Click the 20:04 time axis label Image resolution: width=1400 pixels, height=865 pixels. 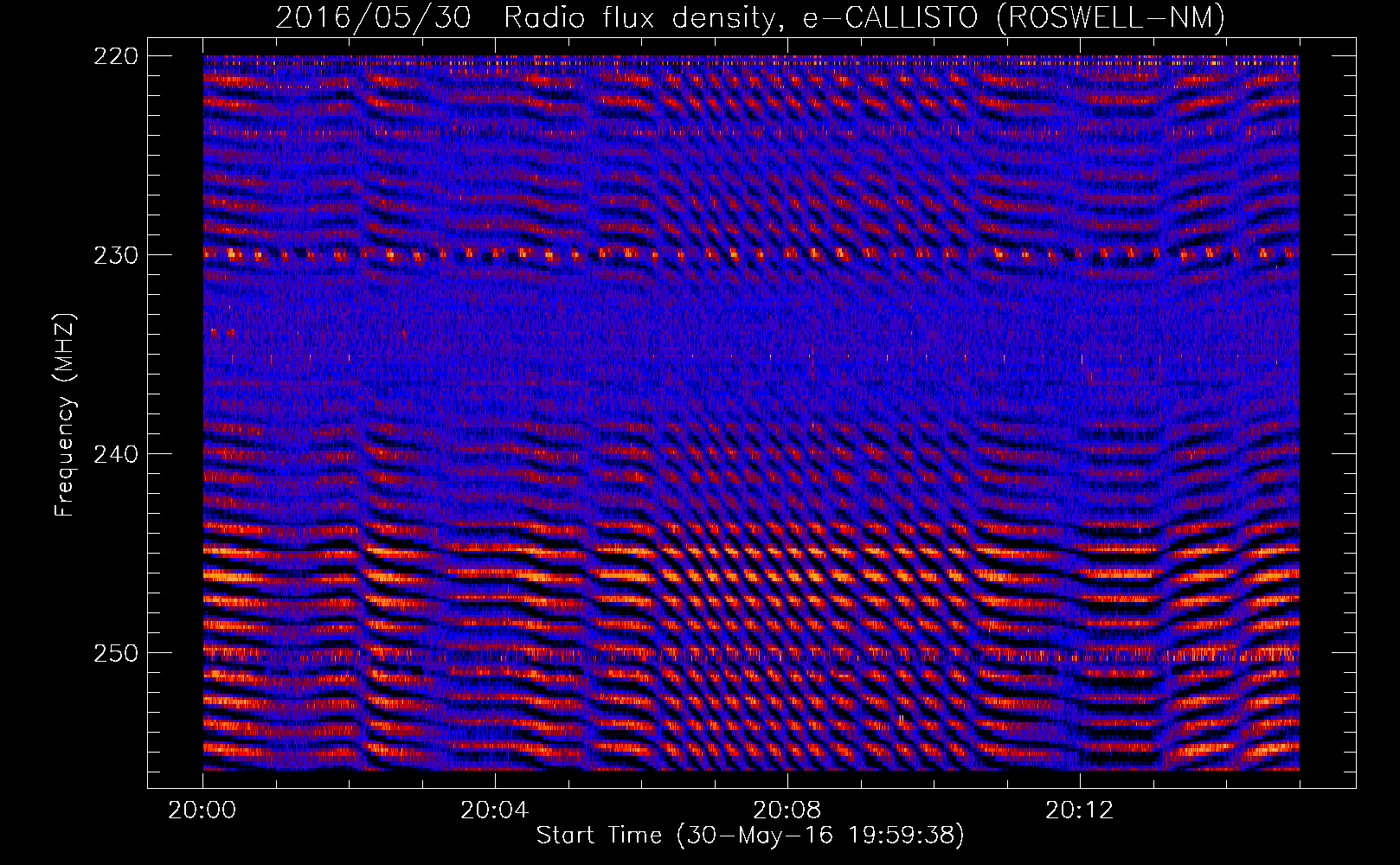(495, 811)
